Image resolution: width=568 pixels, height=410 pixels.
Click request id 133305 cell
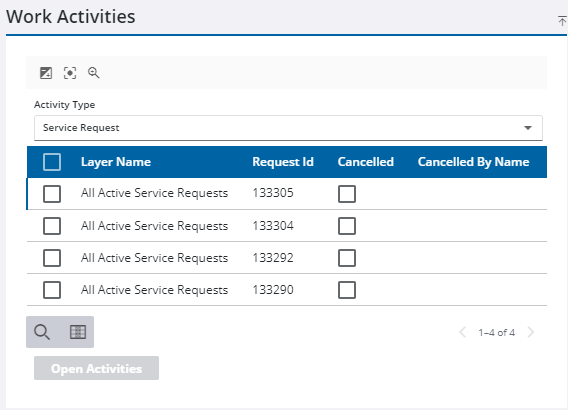[273, 193]
